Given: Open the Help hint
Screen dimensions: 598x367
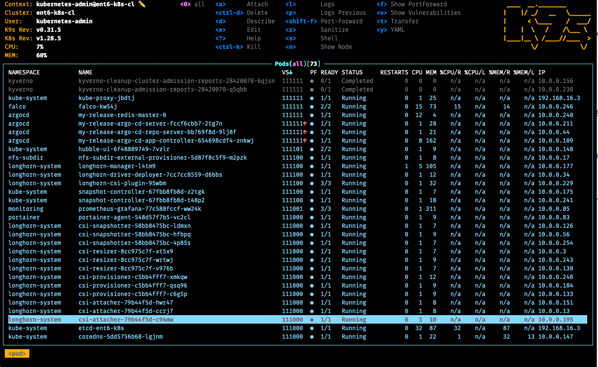Looking at the screenshot, I should coord(238,38).
